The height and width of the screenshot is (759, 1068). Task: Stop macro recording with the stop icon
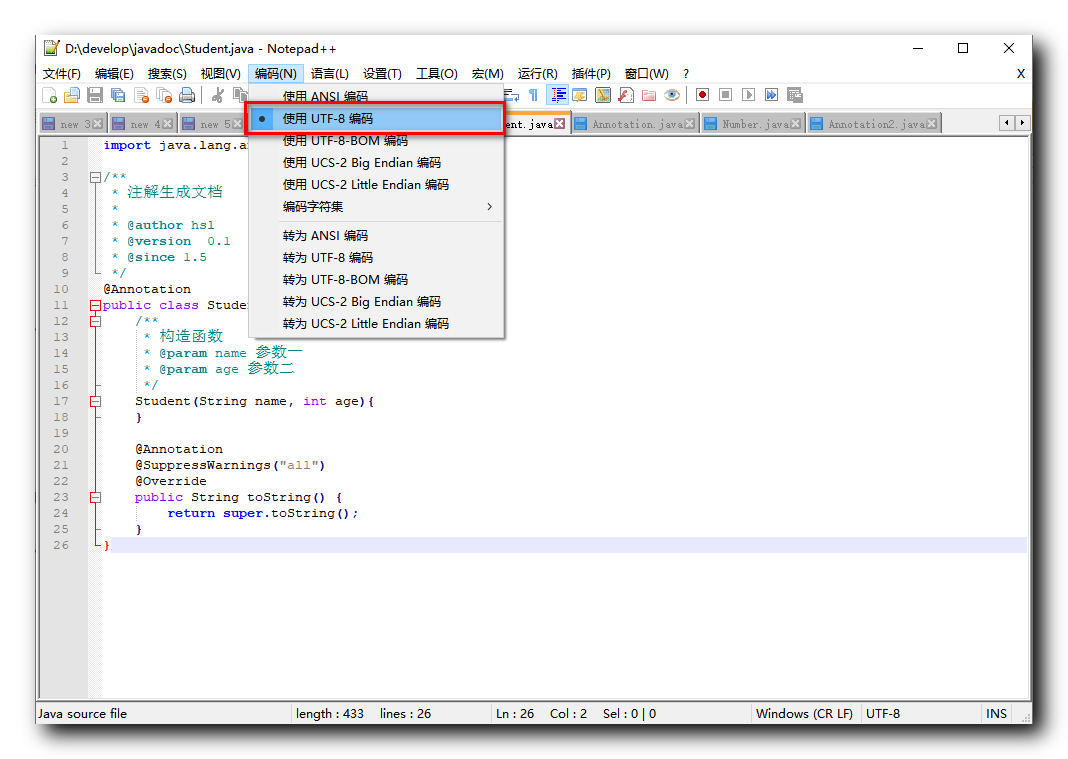725,95
